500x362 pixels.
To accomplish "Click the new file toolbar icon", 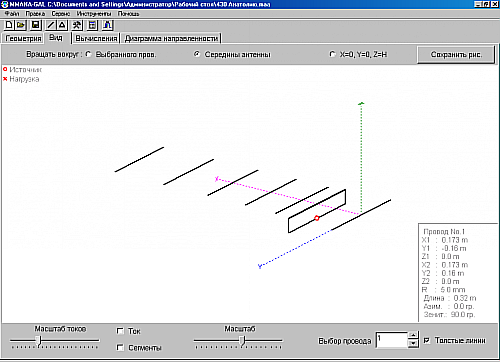I will [x=9, y=25].
